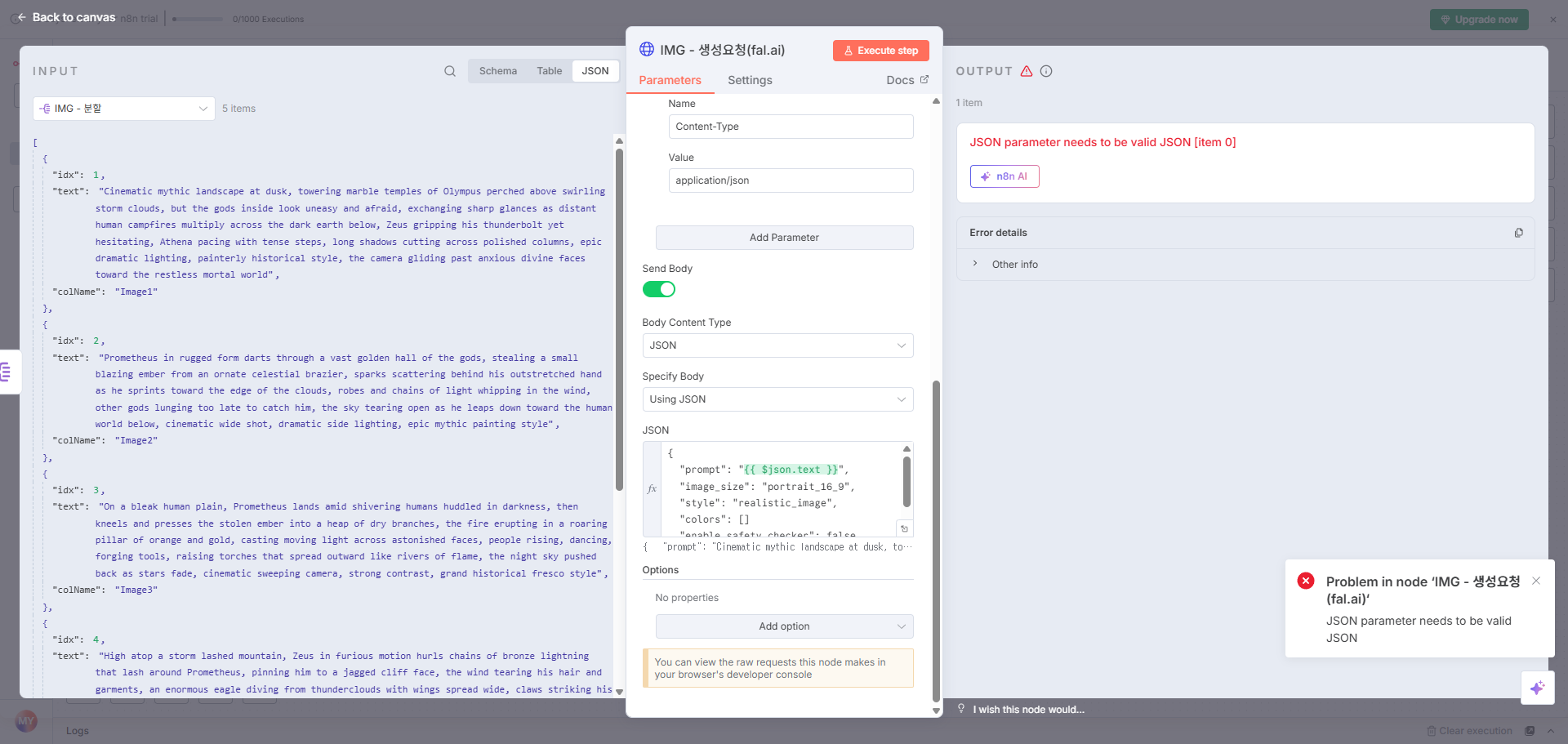The height and width of the screenshot is (744, 1568).
Task: Ask n8n AI about the error
Action: (1004, 176)
